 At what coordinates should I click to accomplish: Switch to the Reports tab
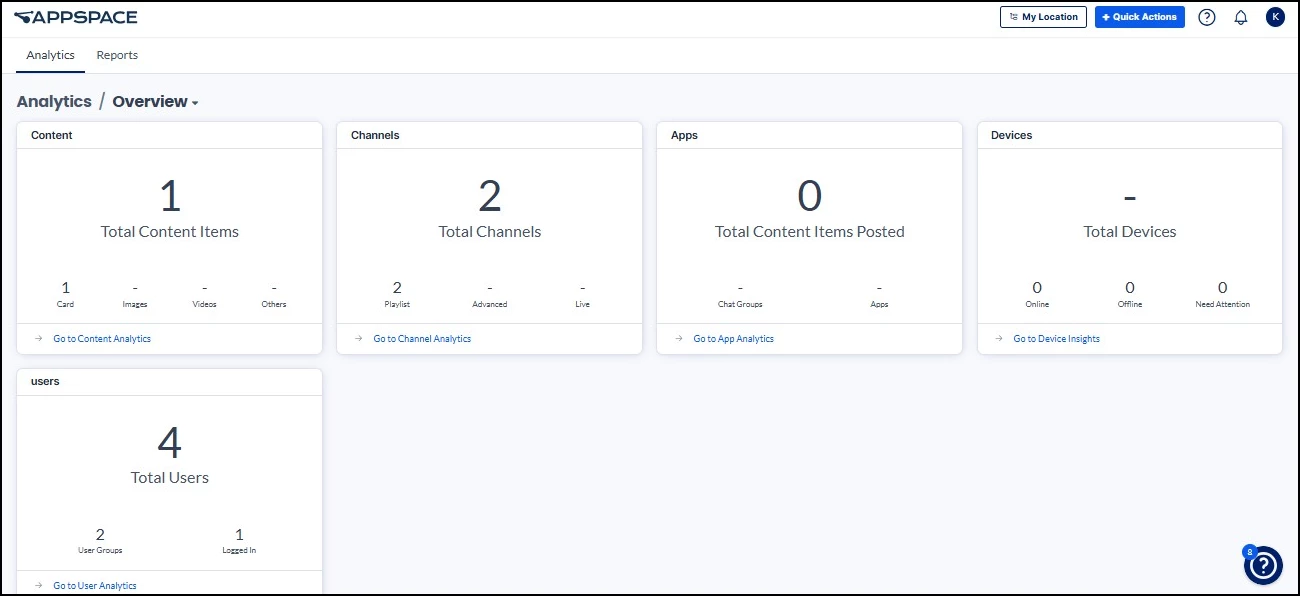(117, 56)
